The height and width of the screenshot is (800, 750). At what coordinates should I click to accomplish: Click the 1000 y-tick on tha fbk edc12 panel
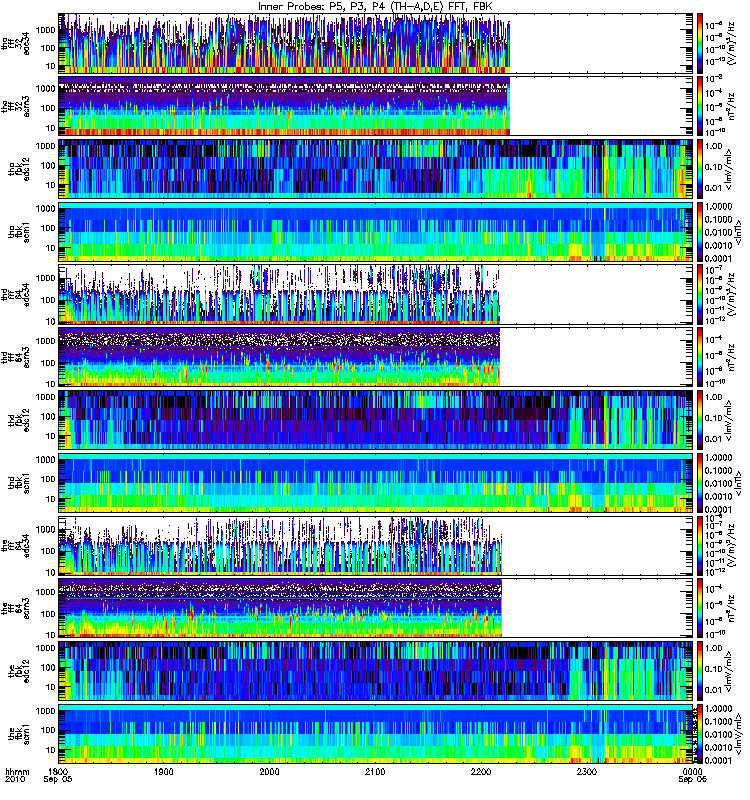46,146
